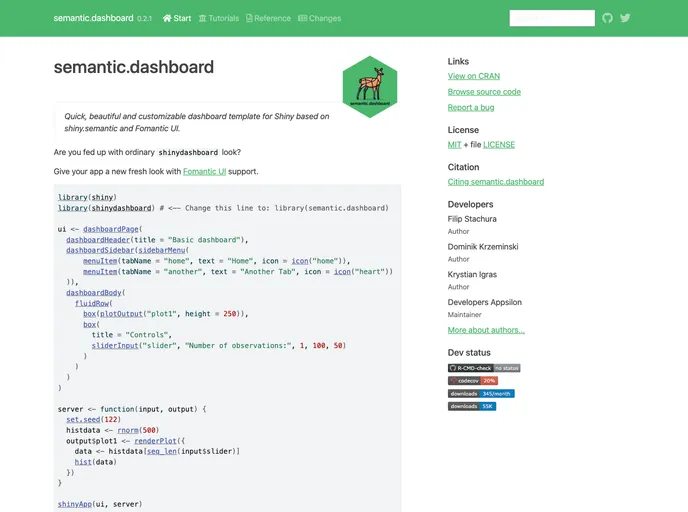Viewport: 688px width, 512px height.
Task: Click the R-CMD-check status badge
Action: click(484, 368)
